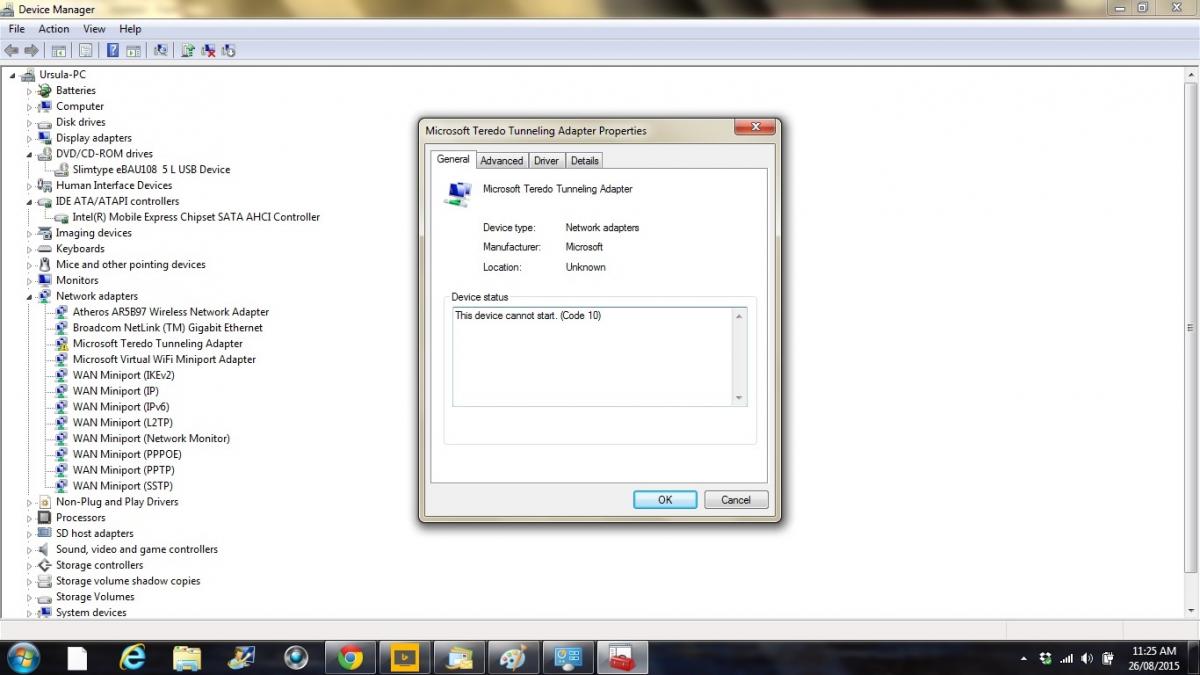The width and height of the screenshot is (1200, 675).
Task: Open Internet Explorer from taskbar
Action: (x=132, y=657)
